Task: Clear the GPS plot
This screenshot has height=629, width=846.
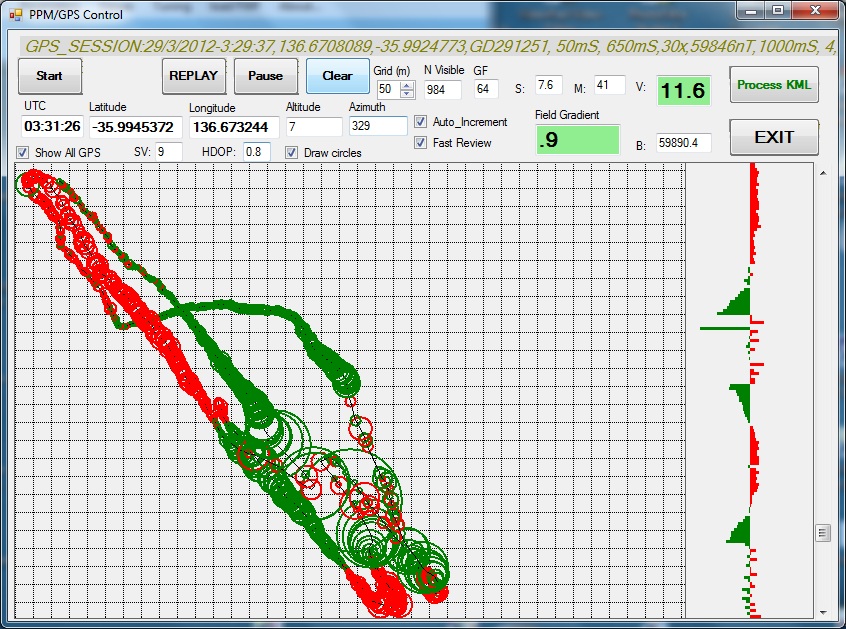Action: (338, 76)
